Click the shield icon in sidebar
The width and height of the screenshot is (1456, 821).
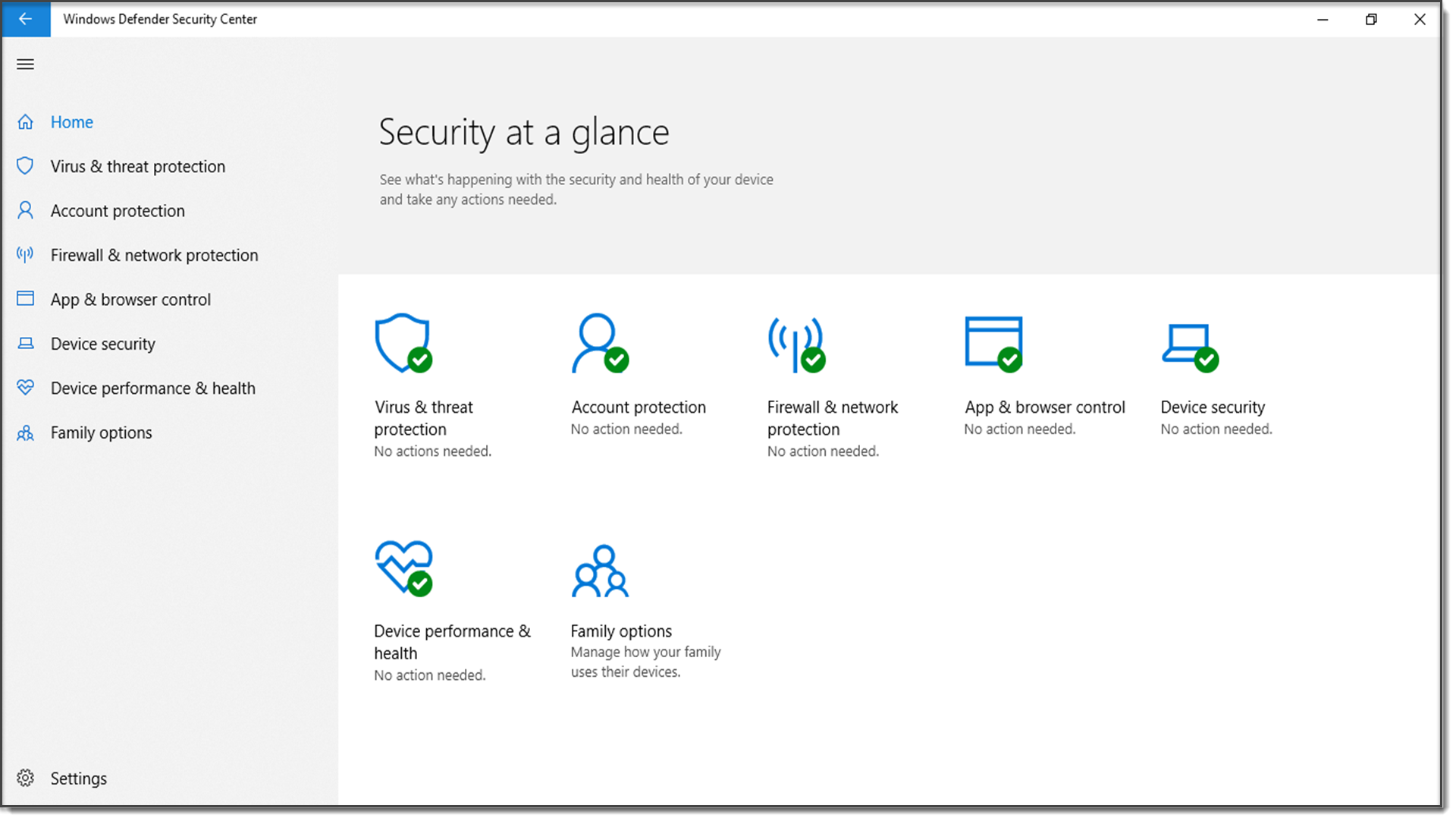pyautogui.click(x=26, y=166)
